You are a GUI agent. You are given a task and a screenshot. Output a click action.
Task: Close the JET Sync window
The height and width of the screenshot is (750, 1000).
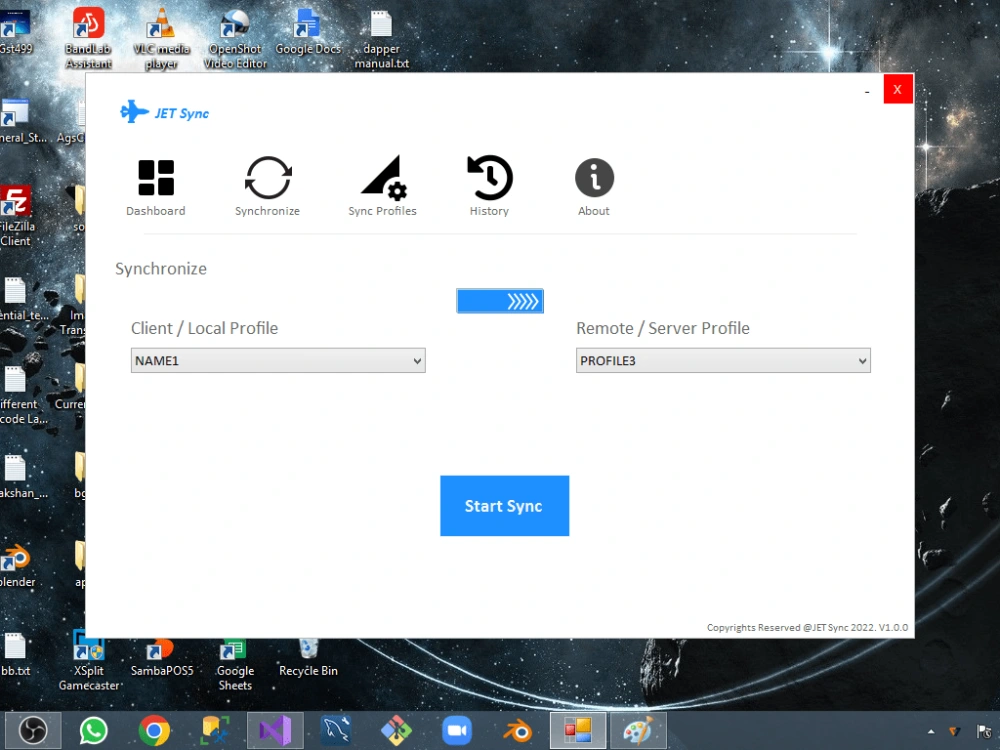click(897, 89)
